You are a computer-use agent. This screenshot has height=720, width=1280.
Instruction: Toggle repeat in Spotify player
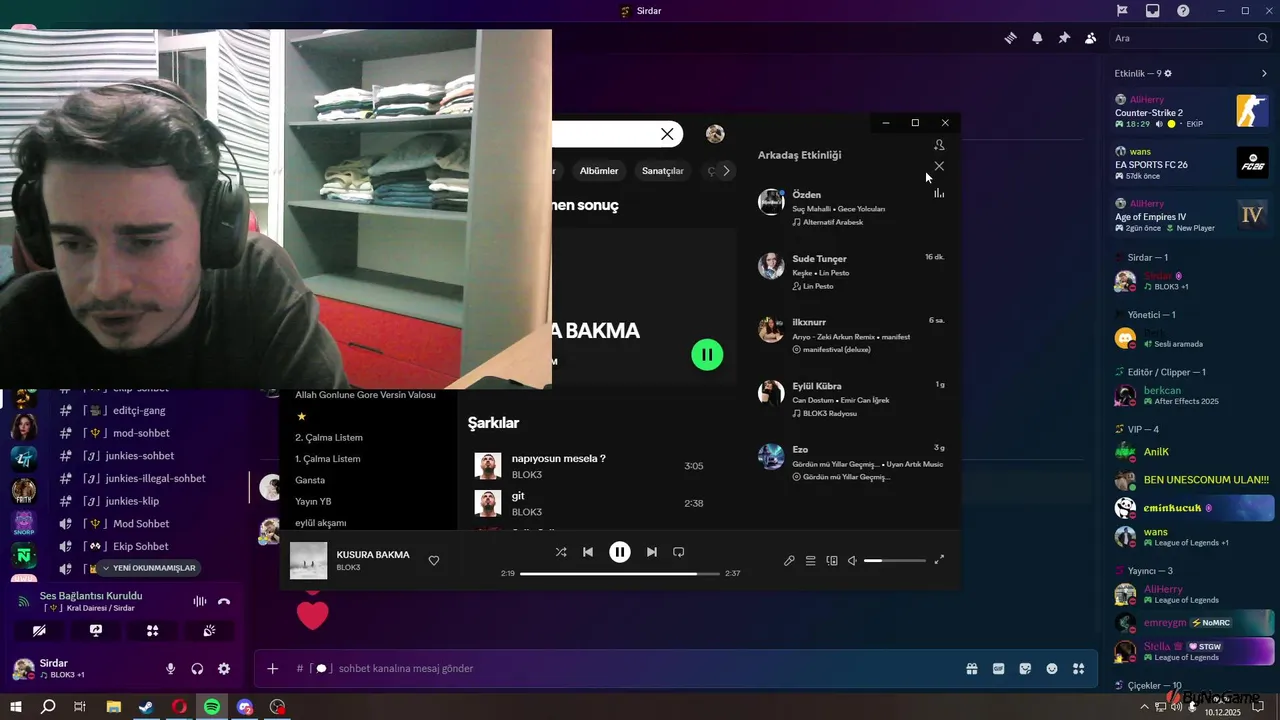[x=678, y=552]
